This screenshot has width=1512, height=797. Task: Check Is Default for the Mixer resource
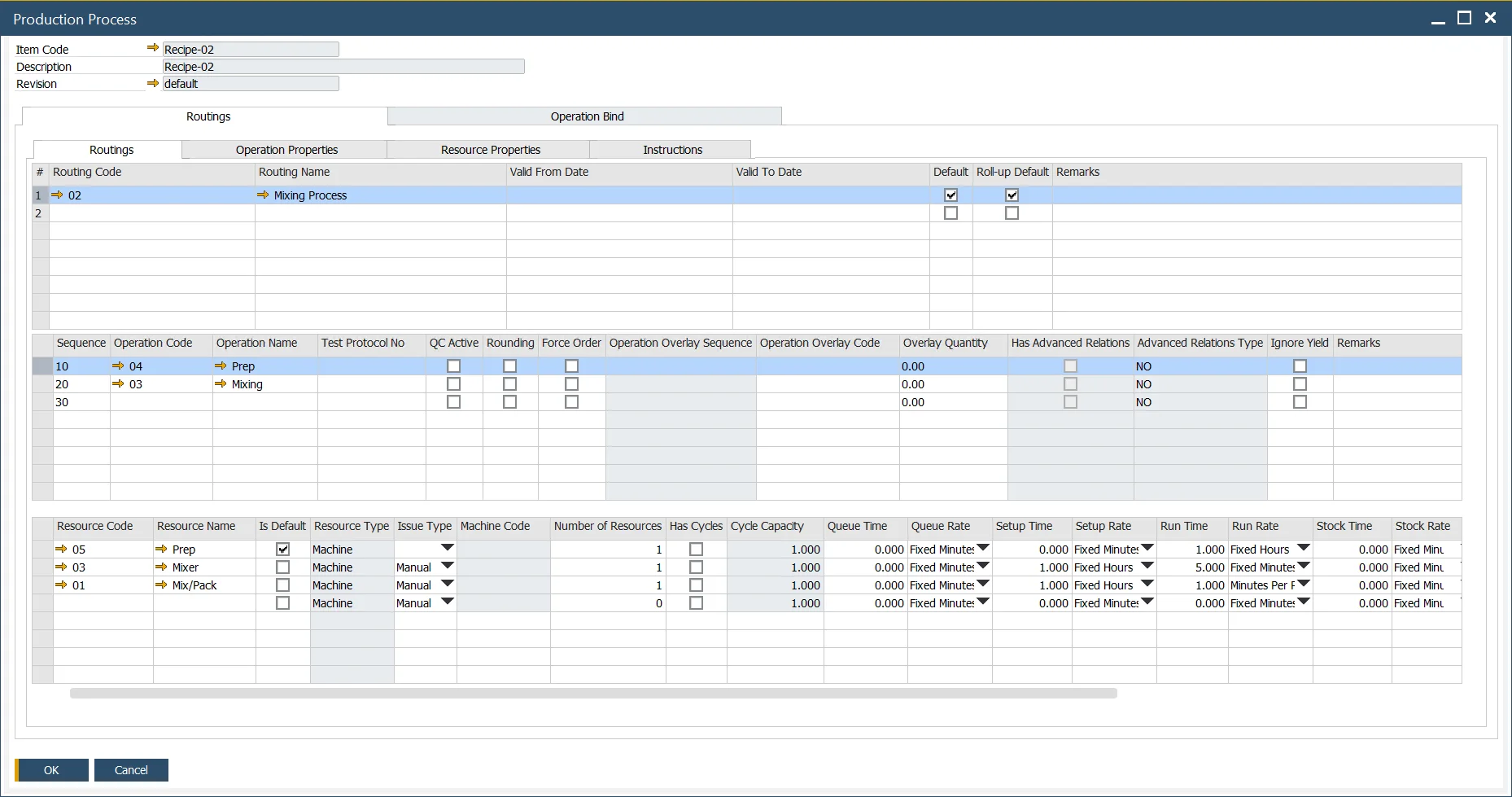(282, 567)
